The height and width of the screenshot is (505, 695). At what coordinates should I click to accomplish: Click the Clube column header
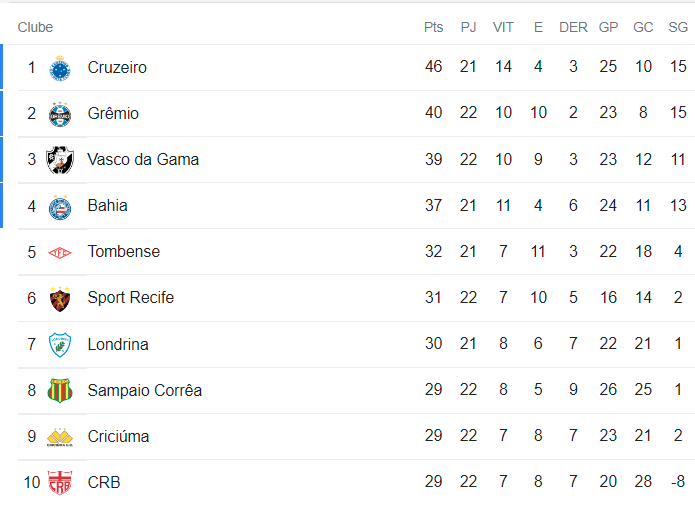(x=35, y=27)
